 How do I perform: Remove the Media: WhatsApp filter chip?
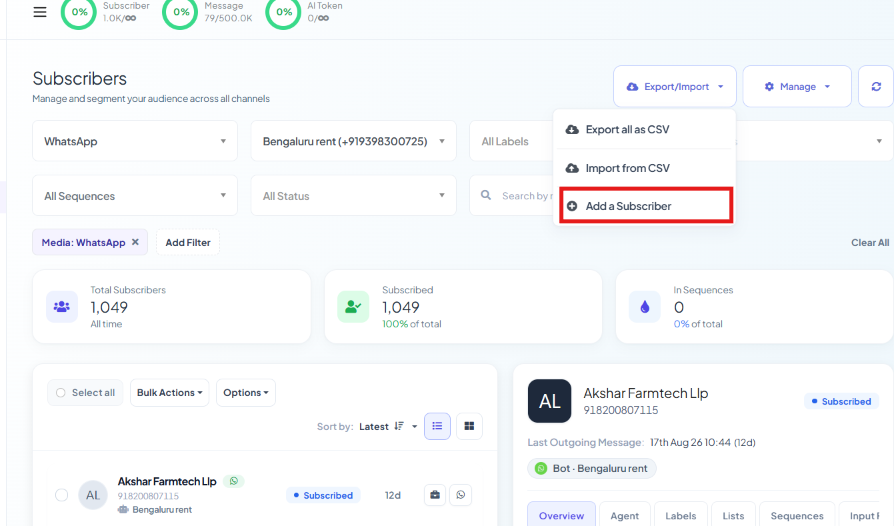135,242
